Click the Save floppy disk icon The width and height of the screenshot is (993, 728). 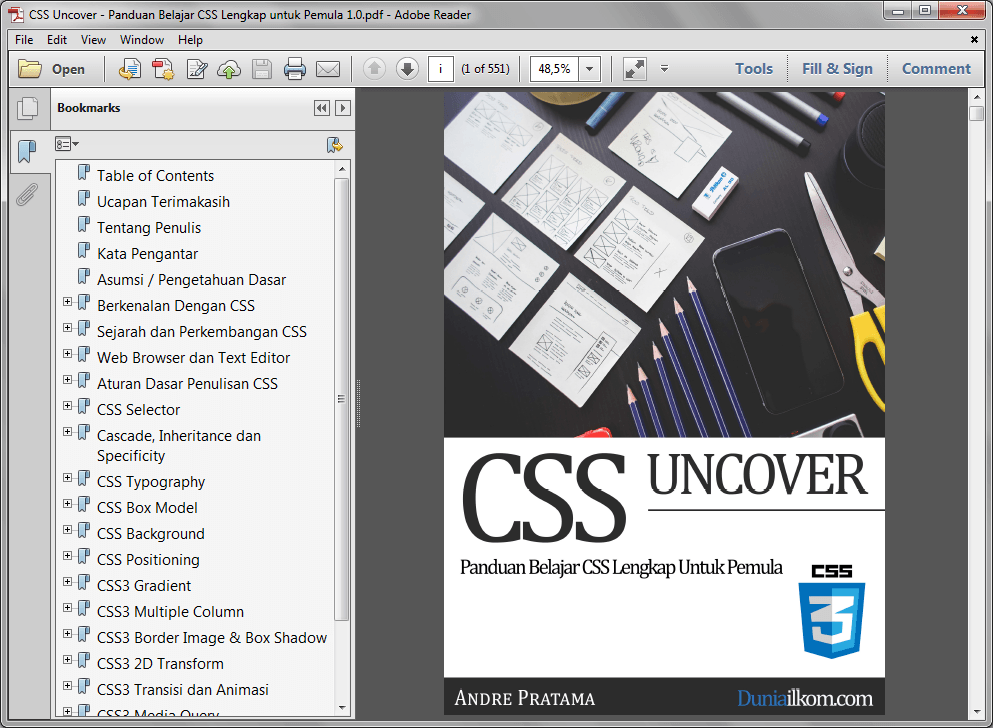coord(262,69)
